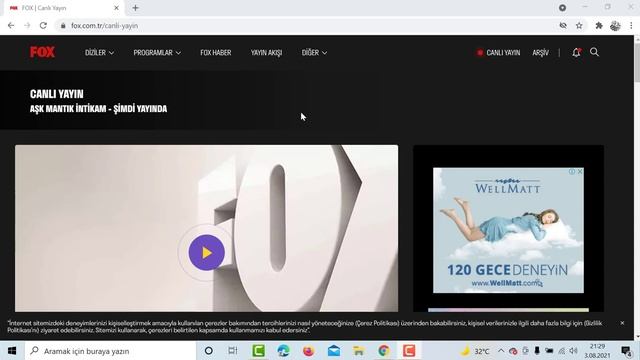This screenshot has height=360, width=640.
Task: Switch to Chrome on the taskbar
Action: 384,351
